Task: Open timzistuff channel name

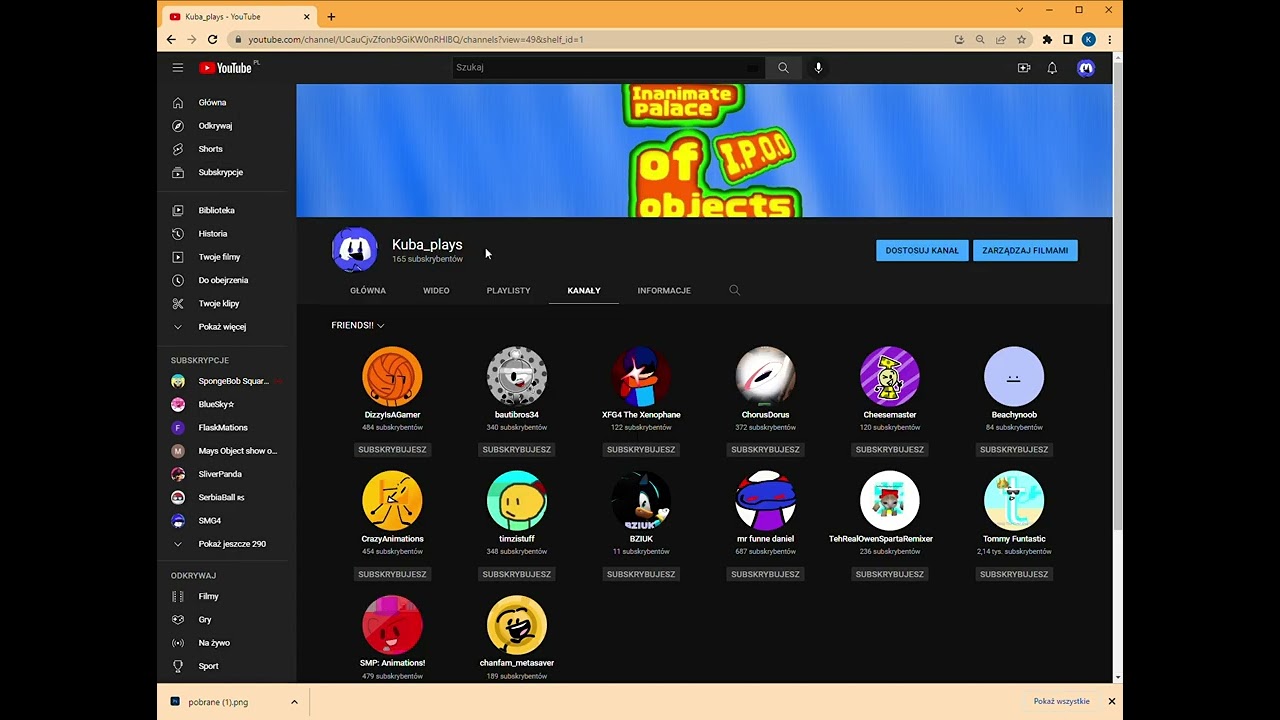Action: click(516, 539)
